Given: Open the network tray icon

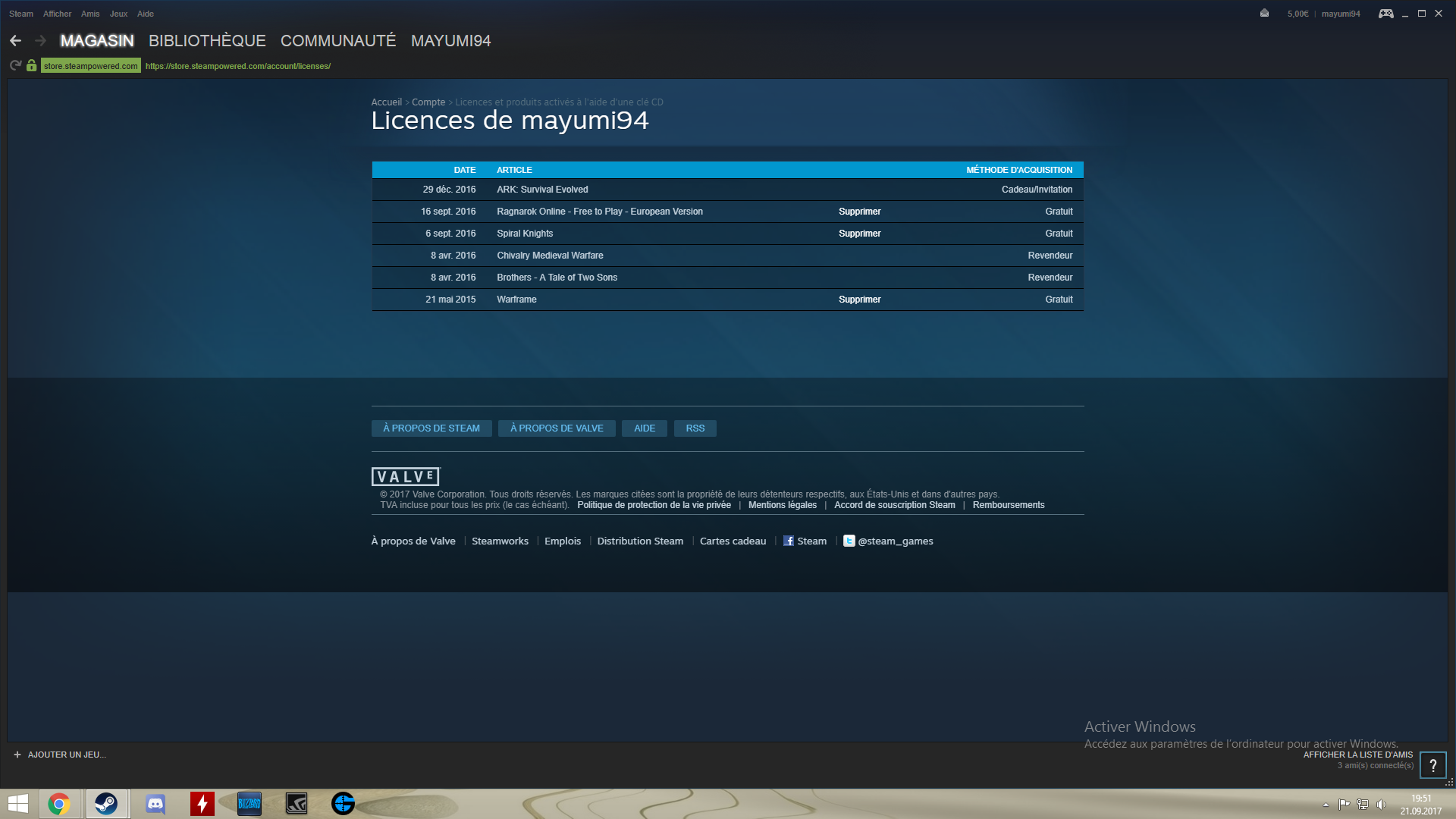Looking at the screenshot, I should click(x=1363, y=805).
